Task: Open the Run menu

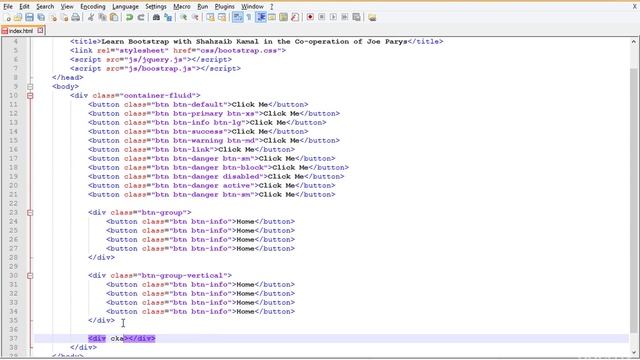Action: click(x=202, y=7)
